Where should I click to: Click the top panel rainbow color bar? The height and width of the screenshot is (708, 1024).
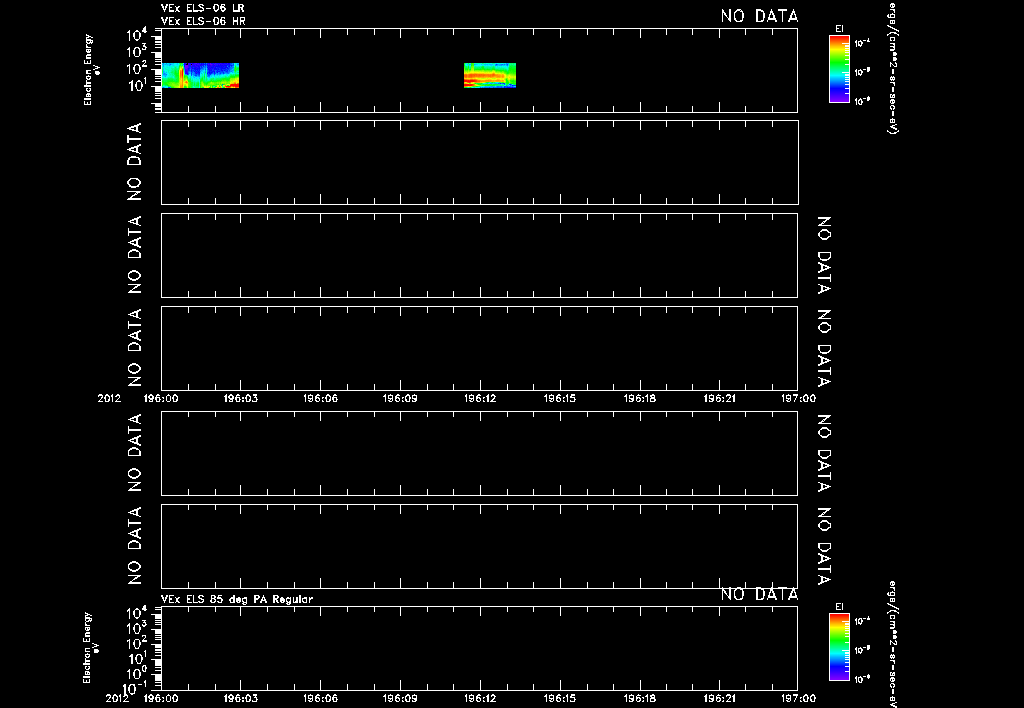[839, 69]
